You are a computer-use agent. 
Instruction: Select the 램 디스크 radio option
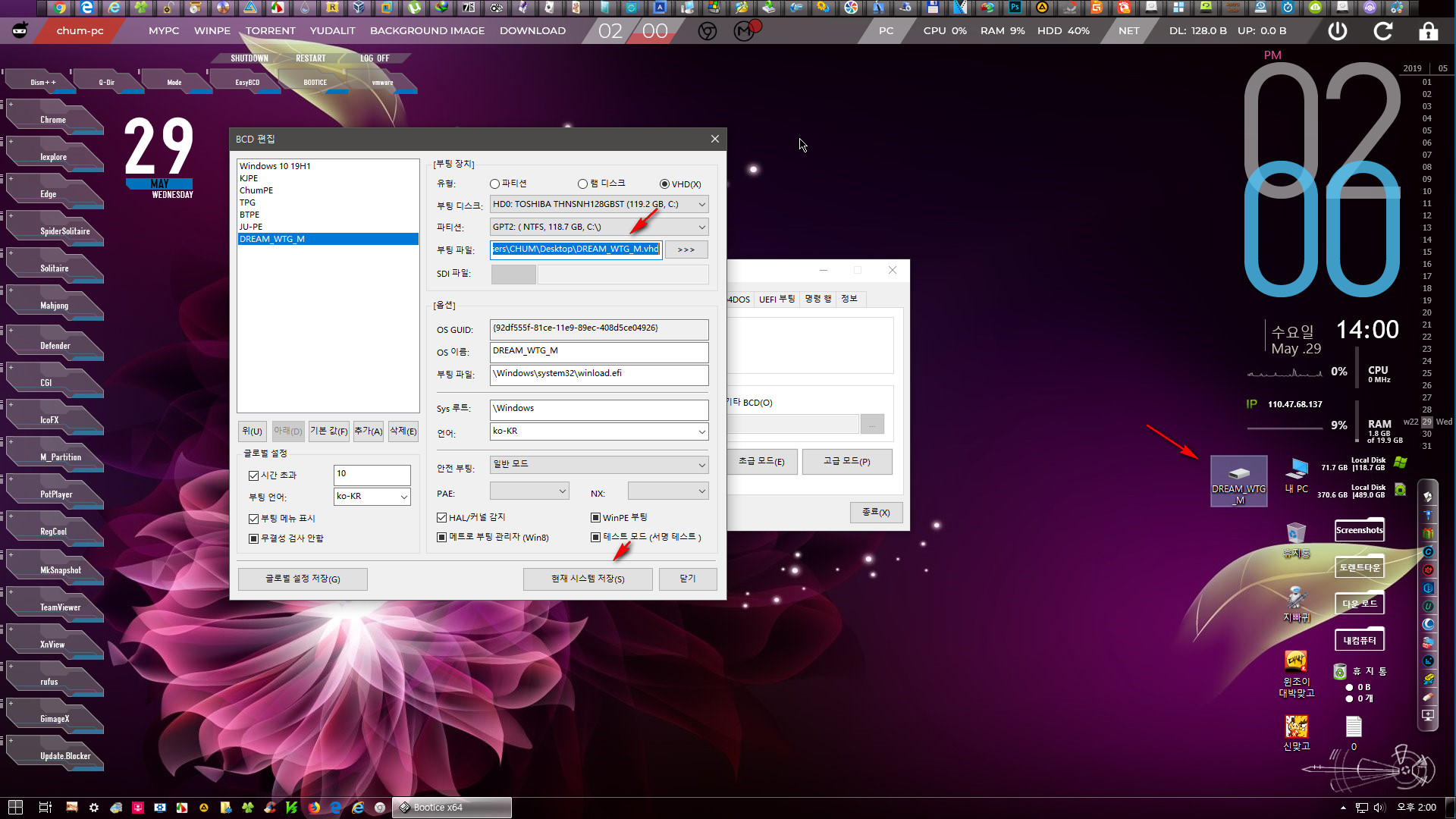[x=582, y=184]
